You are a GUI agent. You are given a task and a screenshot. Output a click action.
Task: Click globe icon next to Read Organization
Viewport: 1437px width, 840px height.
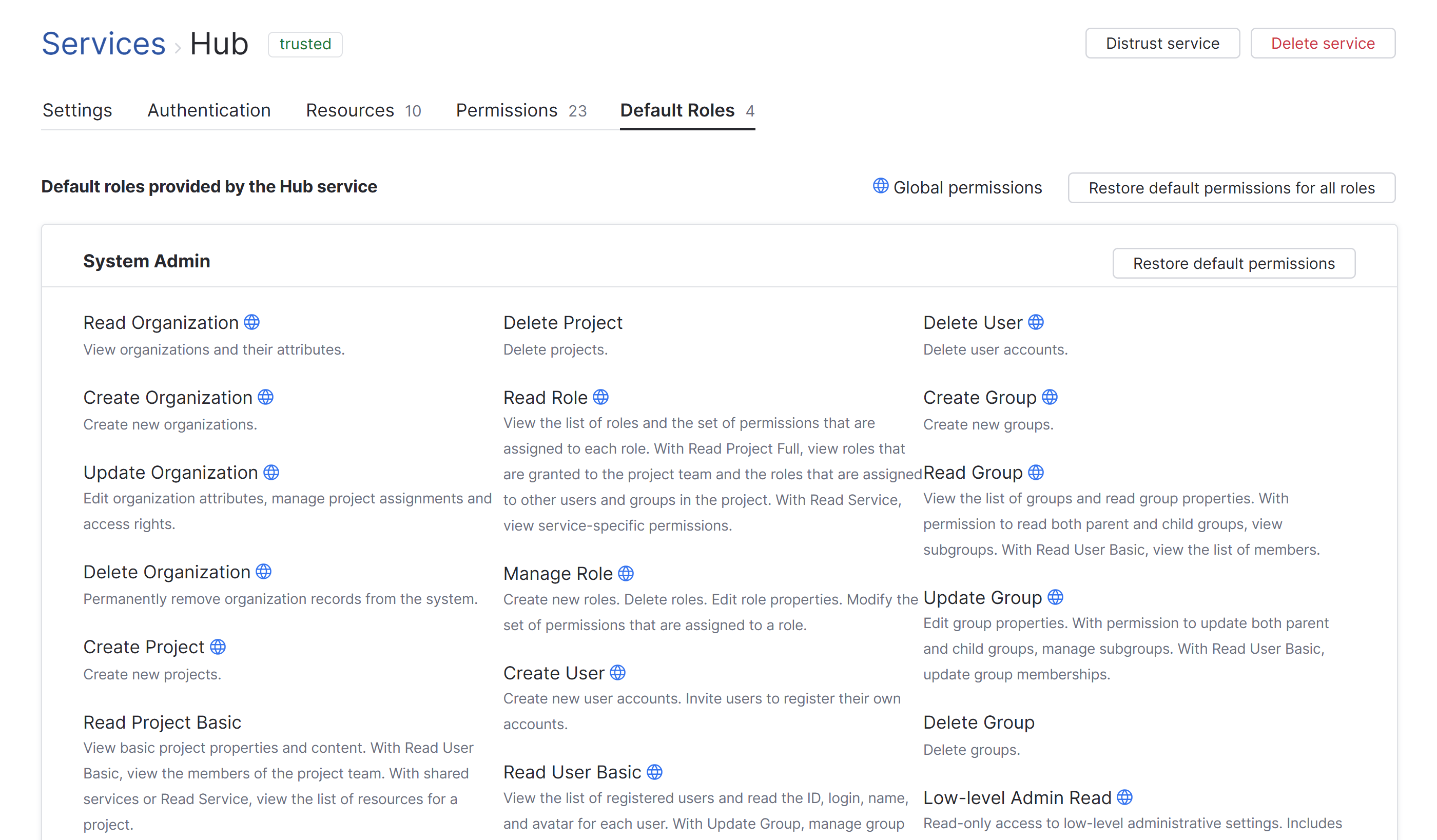coord(251,322)
